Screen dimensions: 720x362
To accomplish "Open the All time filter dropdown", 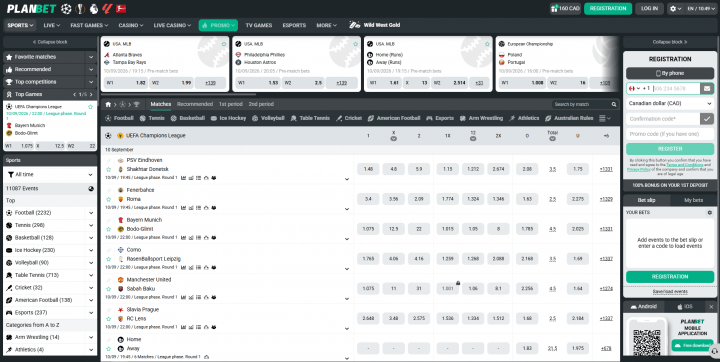I will 50,175.
